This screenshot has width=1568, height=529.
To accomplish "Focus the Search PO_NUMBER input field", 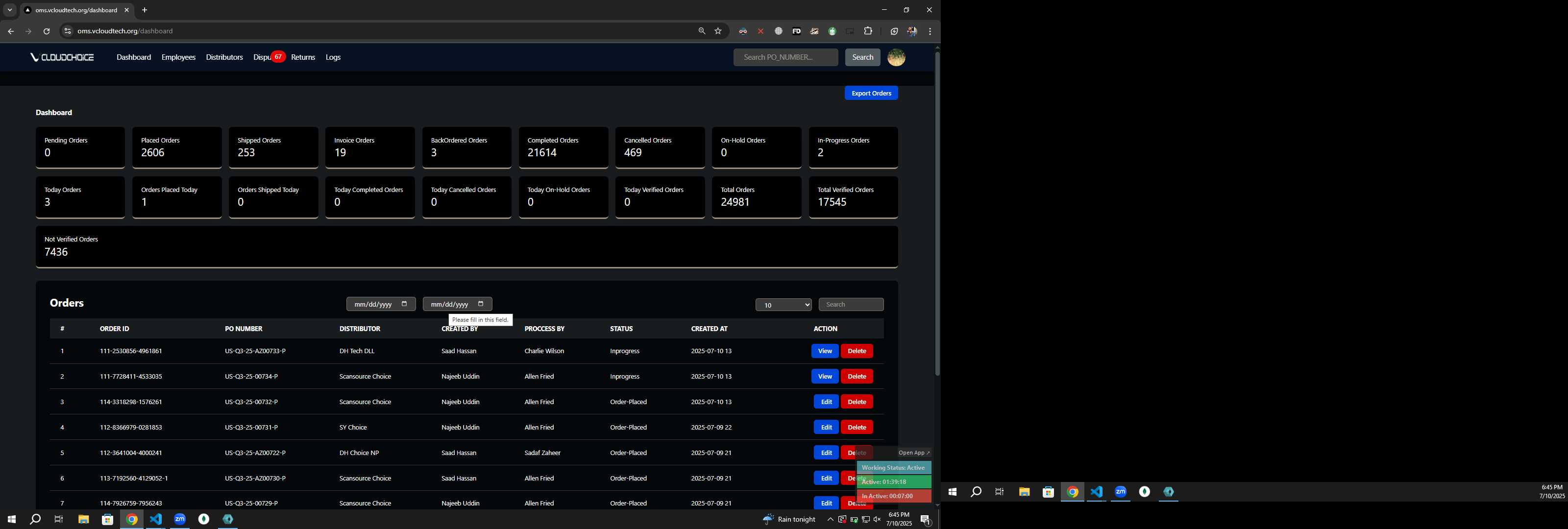I will coord(785,57).
